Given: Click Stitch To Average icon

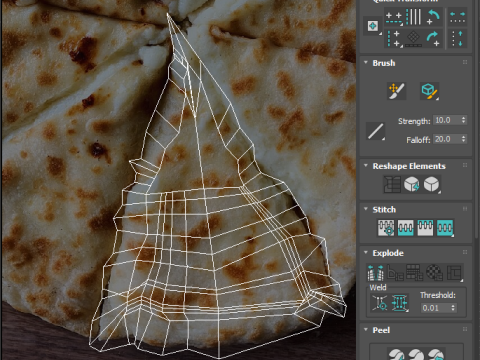Looking at the screenshot, I should pyautogui.click(x=405, y=228).
